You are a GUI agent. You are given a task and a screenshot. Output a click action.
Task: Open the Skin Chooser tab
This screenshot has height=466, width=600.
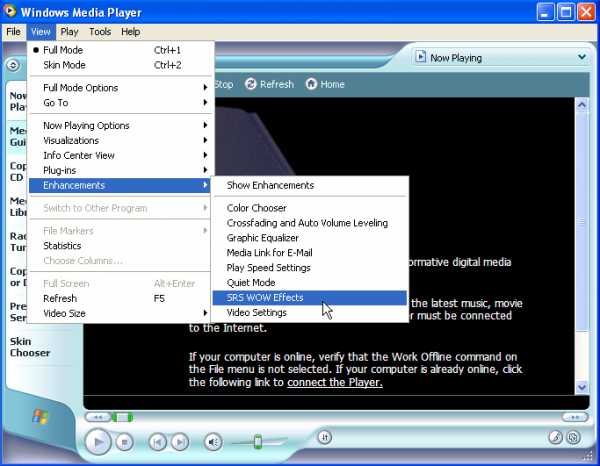point(30,347)
